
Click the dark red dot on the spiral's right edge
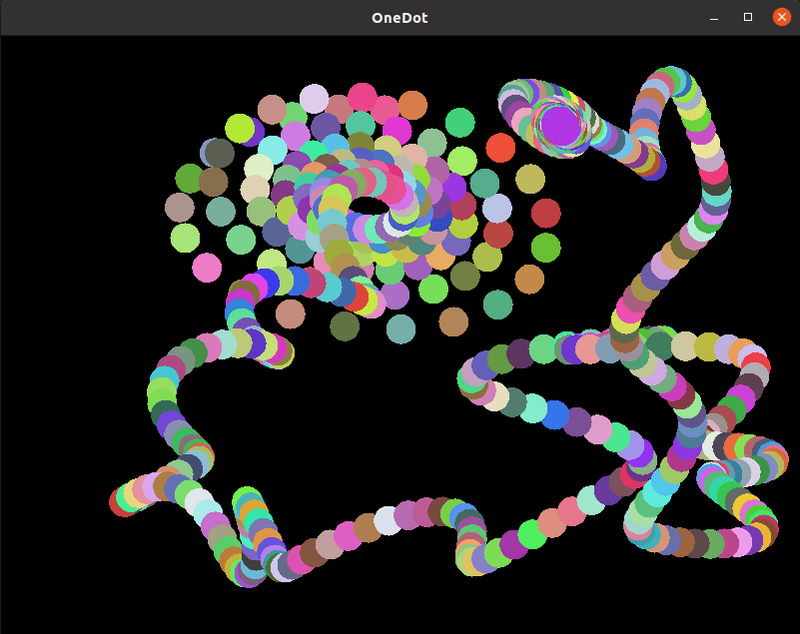tap(545, 213)
